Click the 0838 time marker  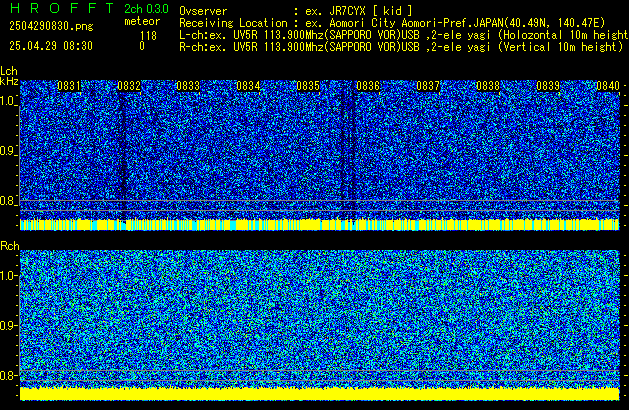(x=488, y=86)
